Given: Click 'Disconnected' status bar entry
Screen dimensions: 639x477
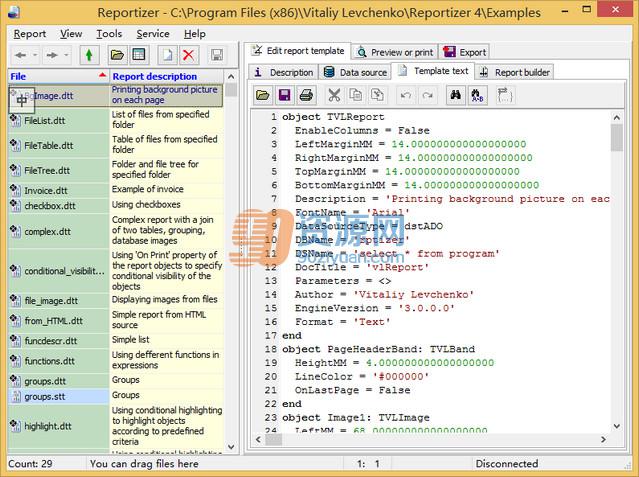Looking at the screenshot, I should (507, 464).
